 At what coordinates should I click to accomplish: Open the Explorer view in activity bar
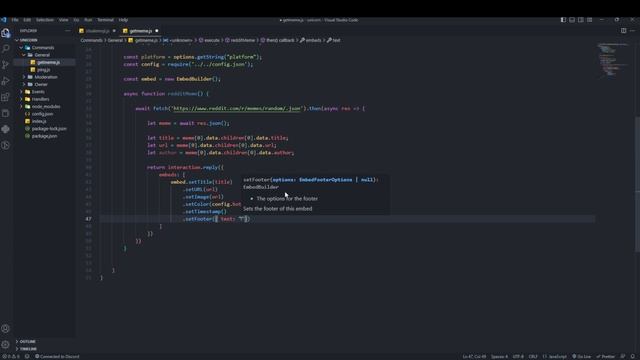(6, 33)
